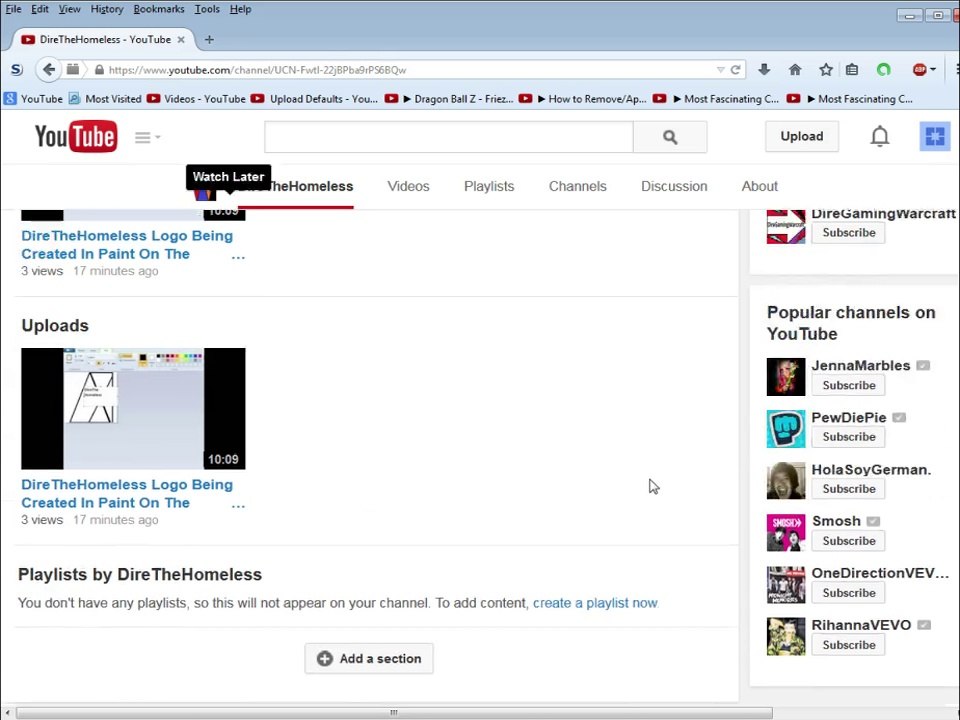Open the account avatar menu

[935, 136]
